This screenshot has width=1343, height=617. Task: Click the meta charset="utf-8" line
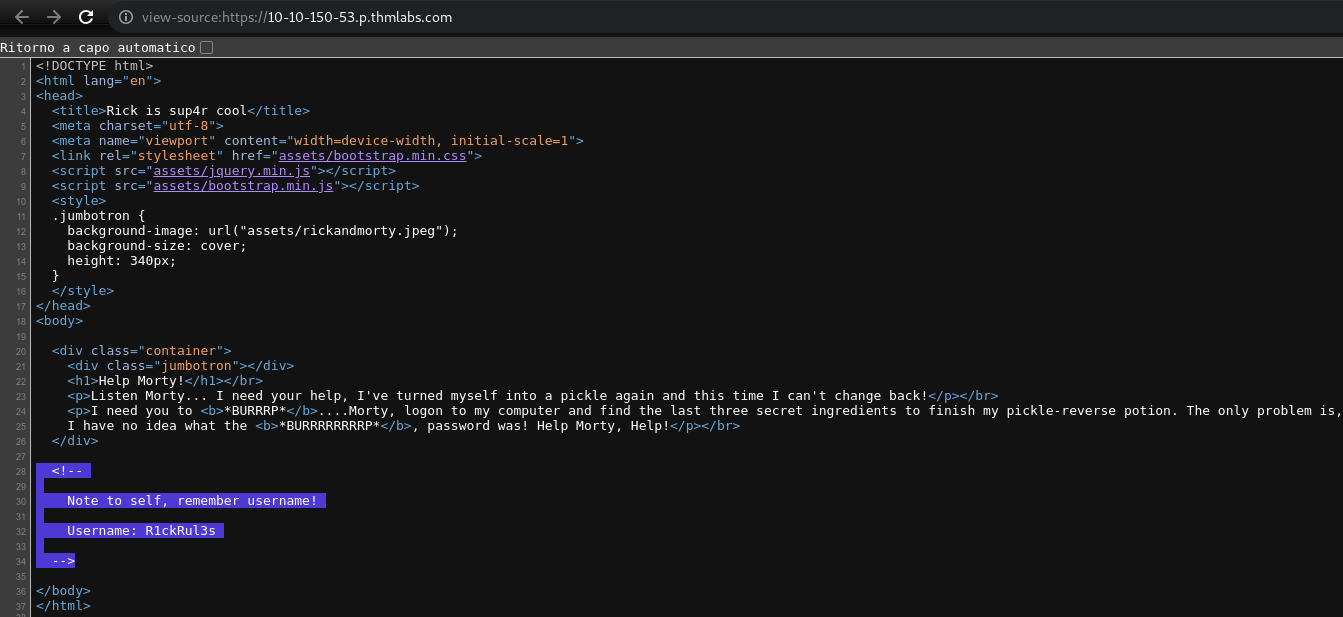137,126
